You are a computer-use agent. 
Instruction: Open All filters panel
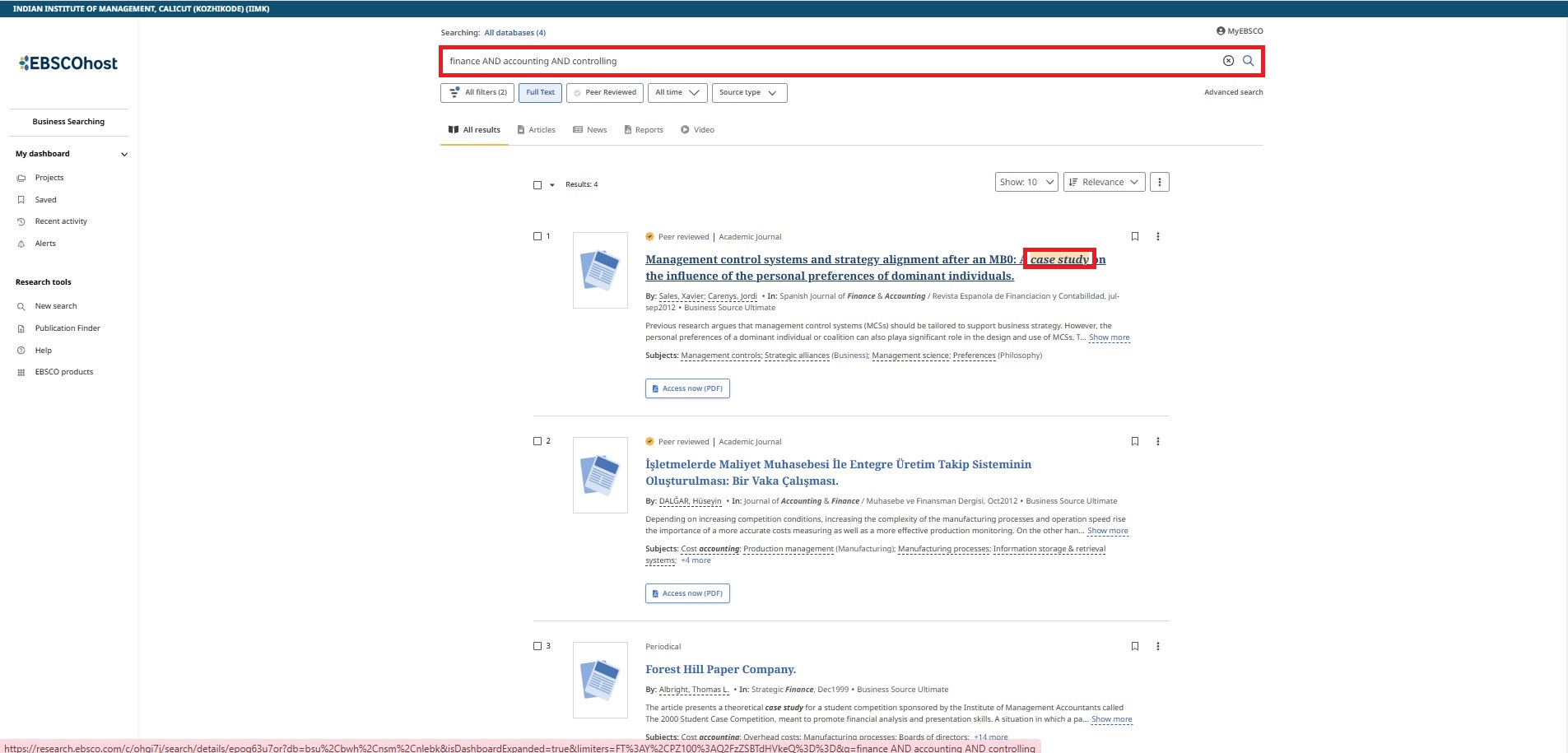477,93
